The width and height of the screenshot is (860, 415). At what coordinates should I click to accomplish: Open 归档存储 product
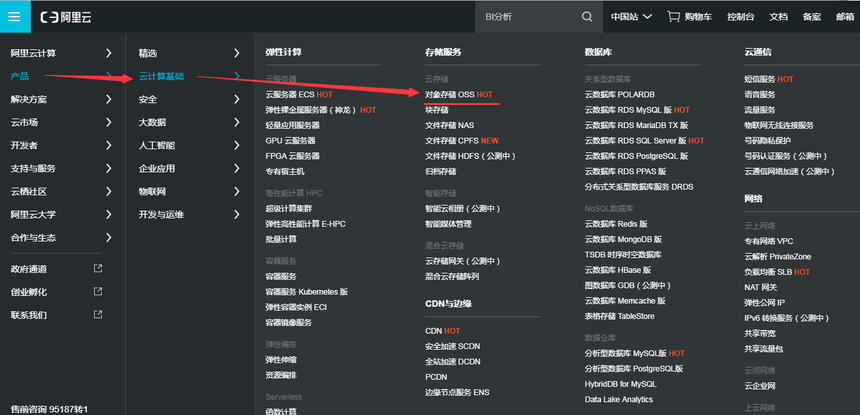click(x=440, y=171)
